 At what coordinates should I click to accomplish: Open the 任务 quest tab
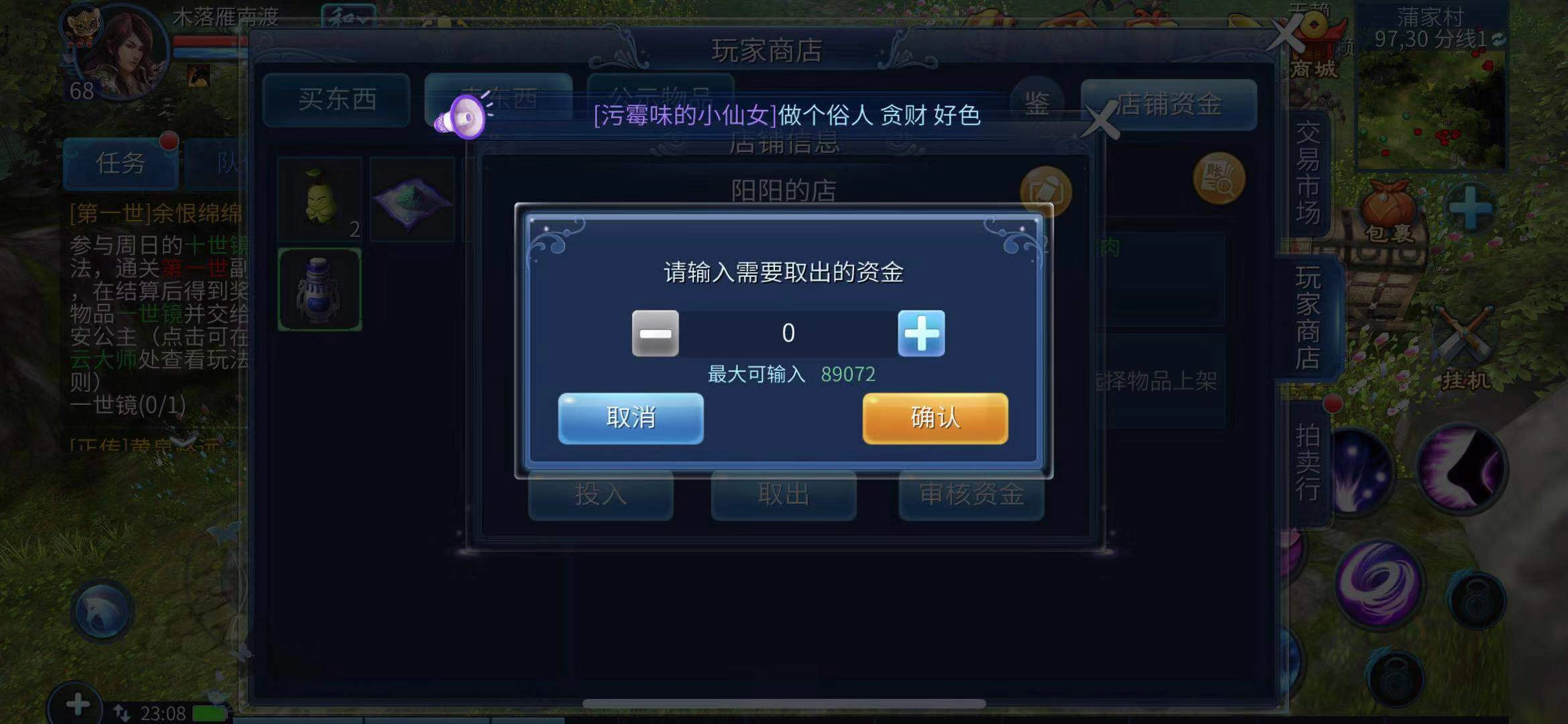click(121, 163)
